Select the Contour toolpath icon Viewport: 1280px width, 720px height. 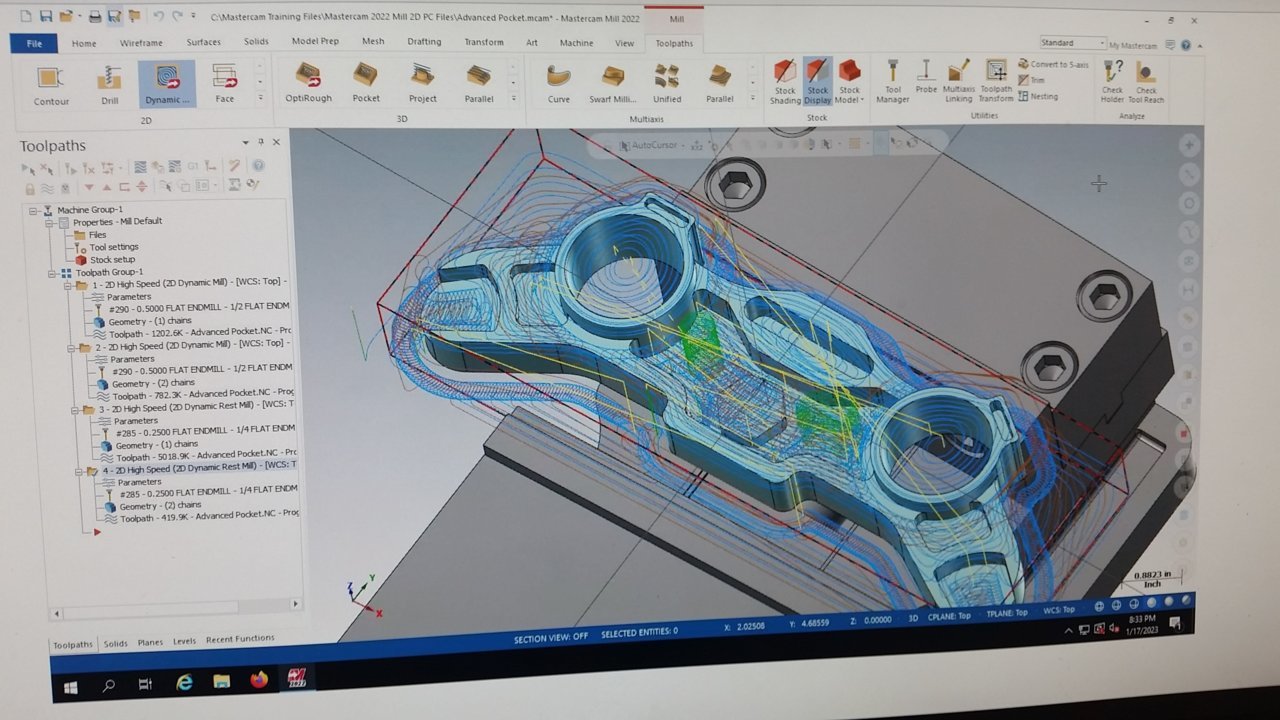[51, 85]
